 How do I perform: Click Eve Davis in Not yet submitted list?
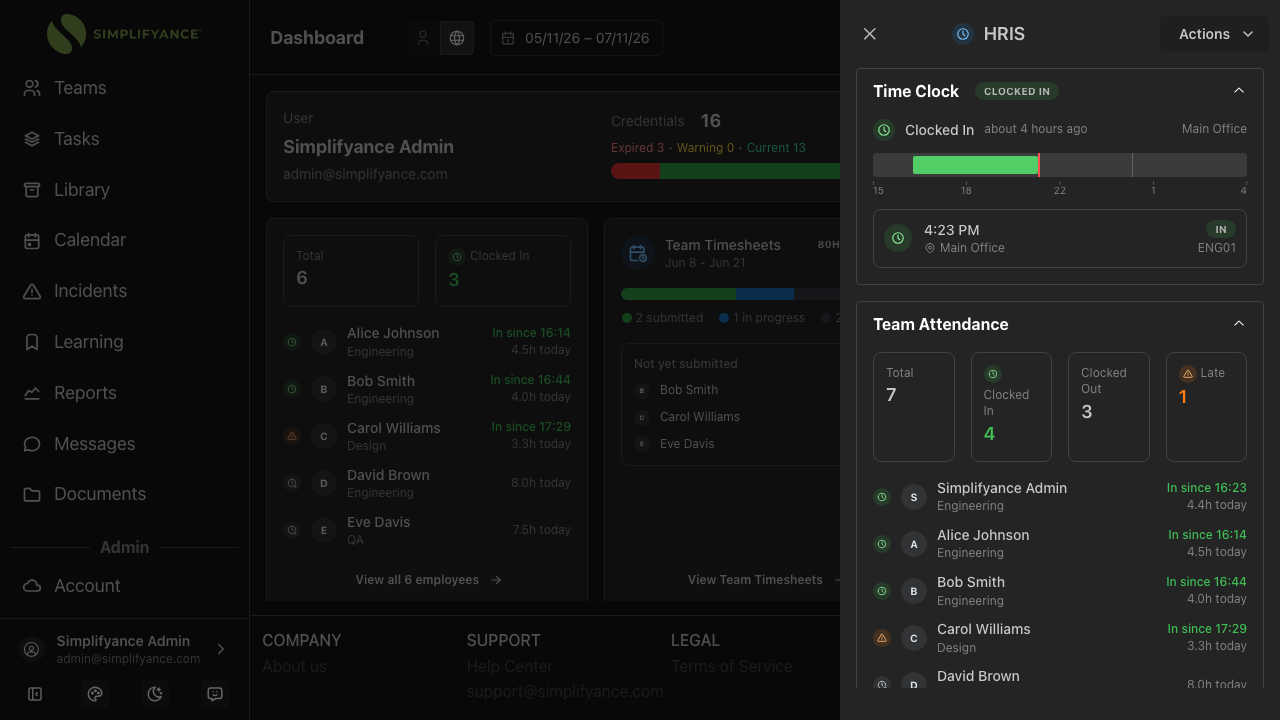click(x=687, y=444)
